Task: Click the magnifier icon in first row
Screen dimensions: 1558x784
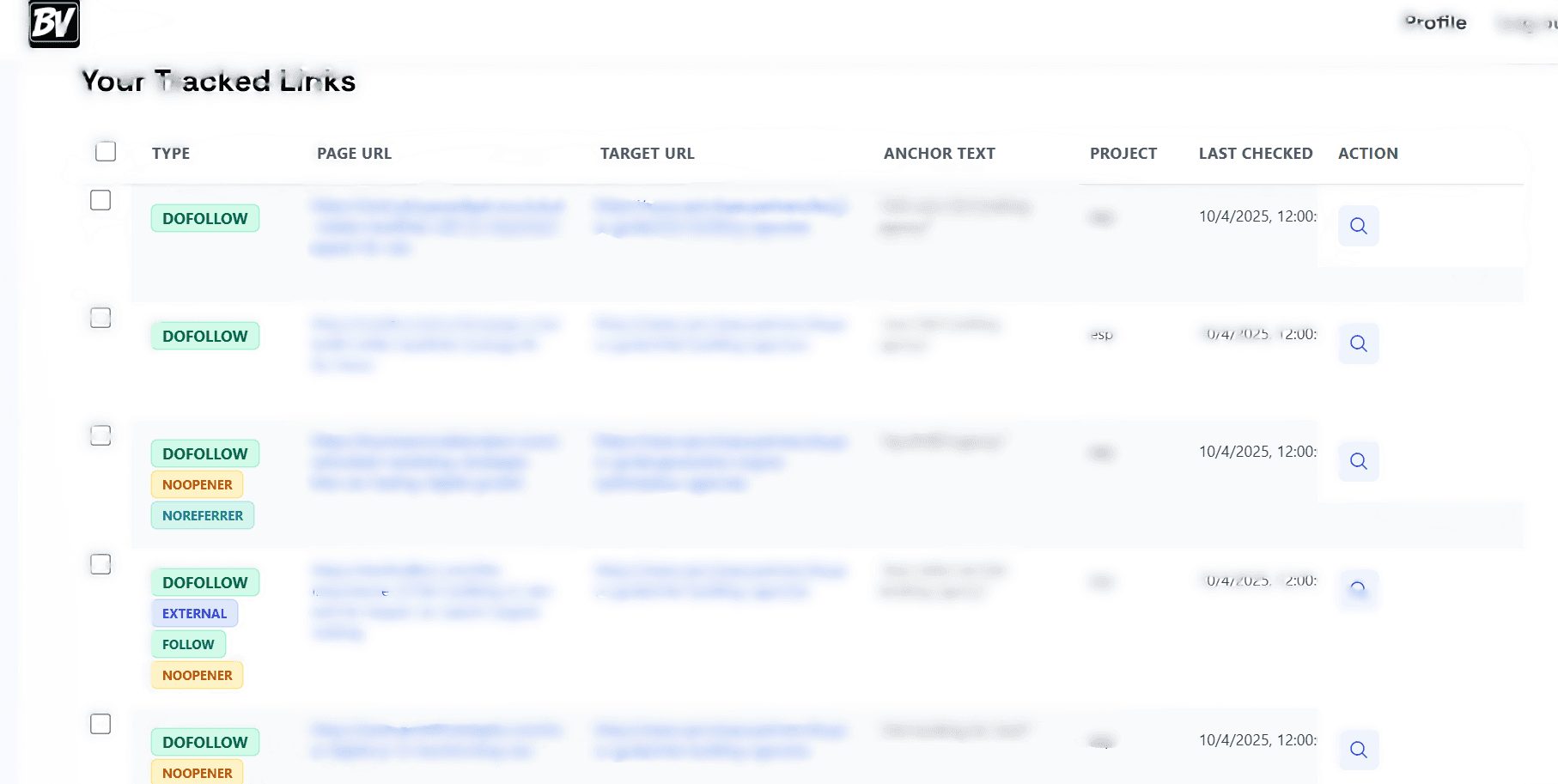Action: click(x=1358, y=226)
